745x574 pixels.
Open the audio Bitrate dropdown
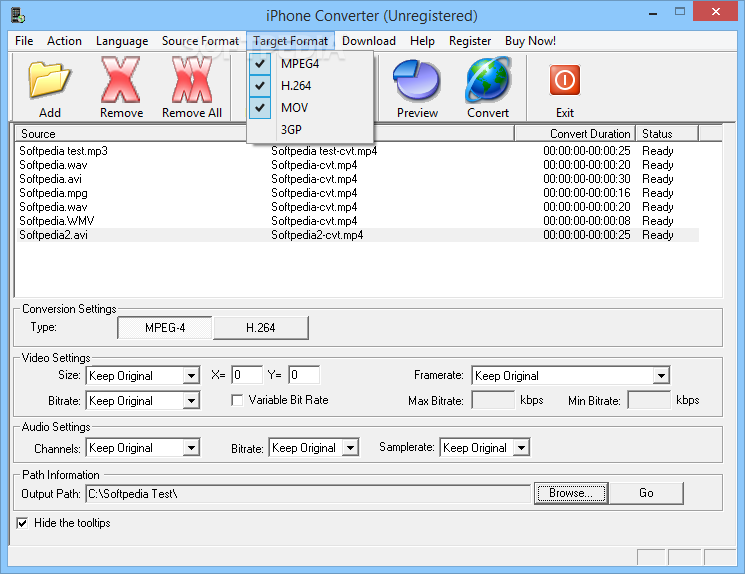click(350, 448)
